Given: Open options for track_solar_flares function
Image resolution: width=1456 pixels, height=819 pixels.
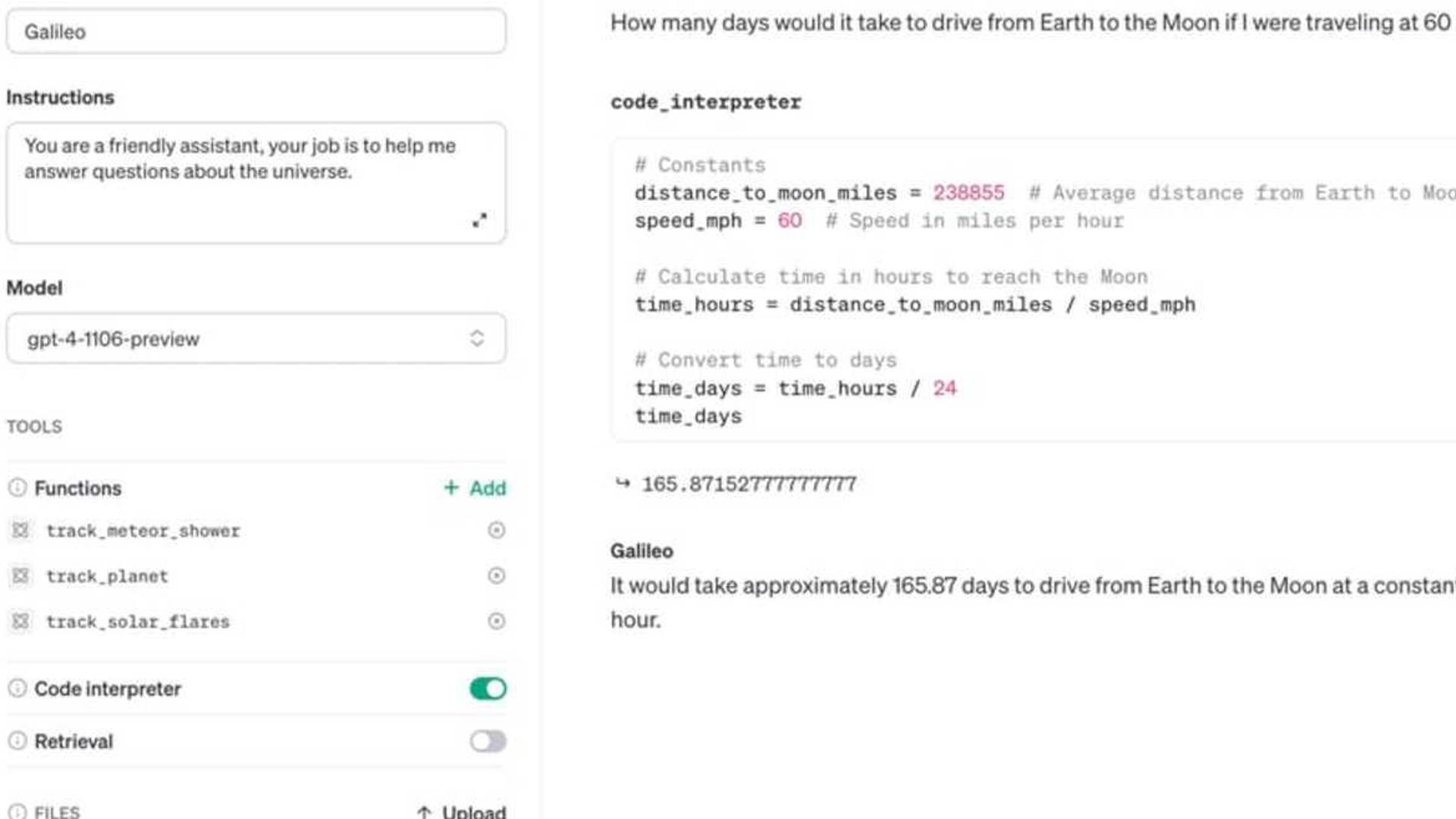Looking at the screenshot, I should coord(496,621).
